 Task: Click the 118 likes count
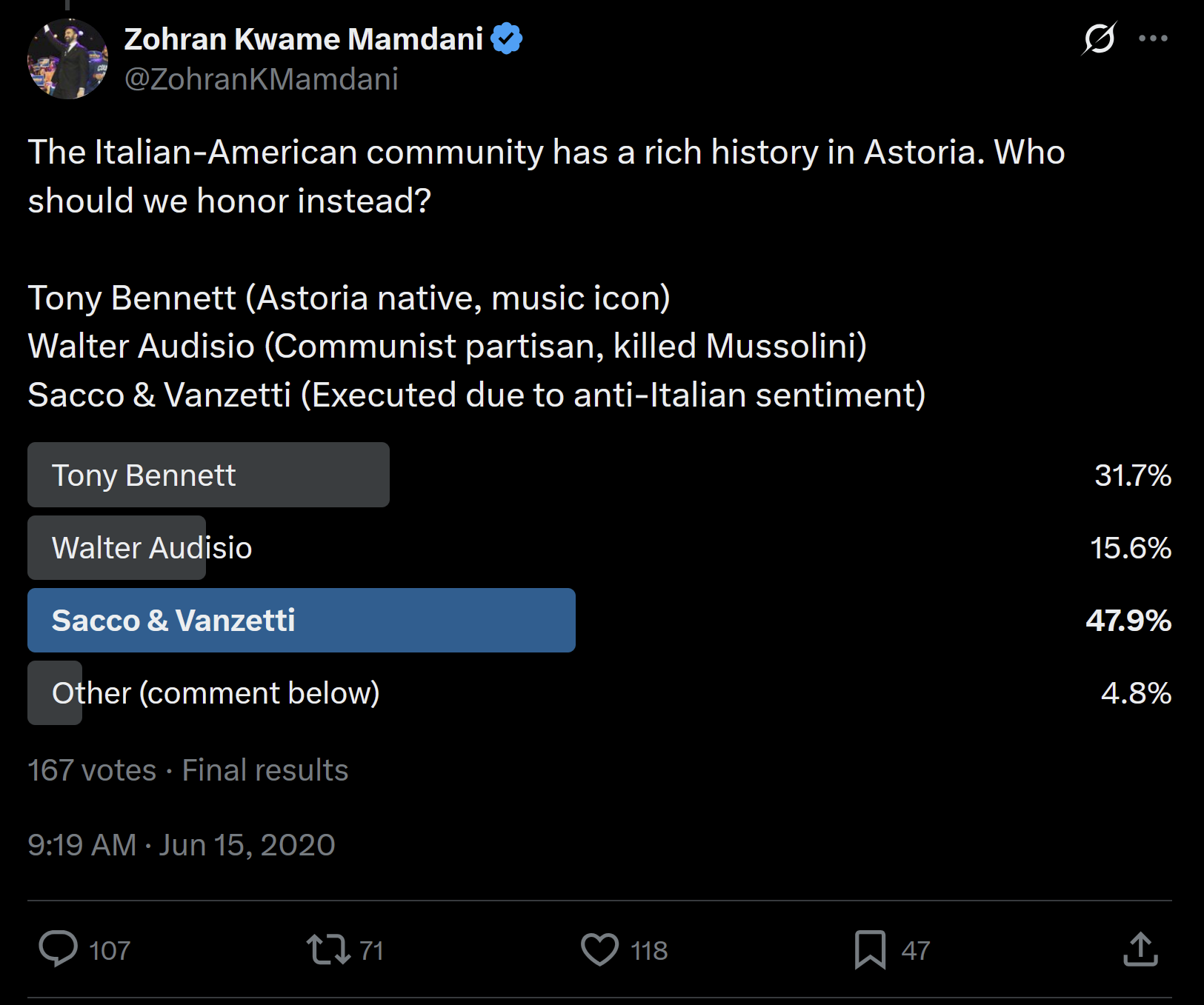[649, 951]
